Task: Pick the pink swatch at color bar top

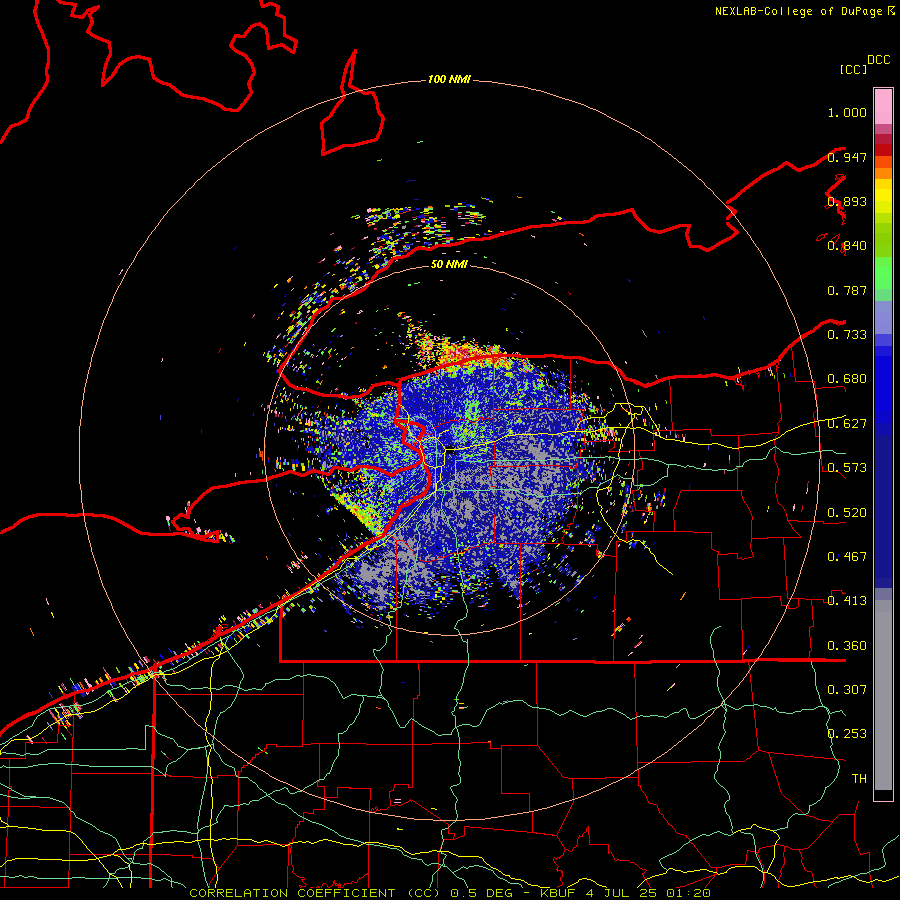Action: coord(883,106)
